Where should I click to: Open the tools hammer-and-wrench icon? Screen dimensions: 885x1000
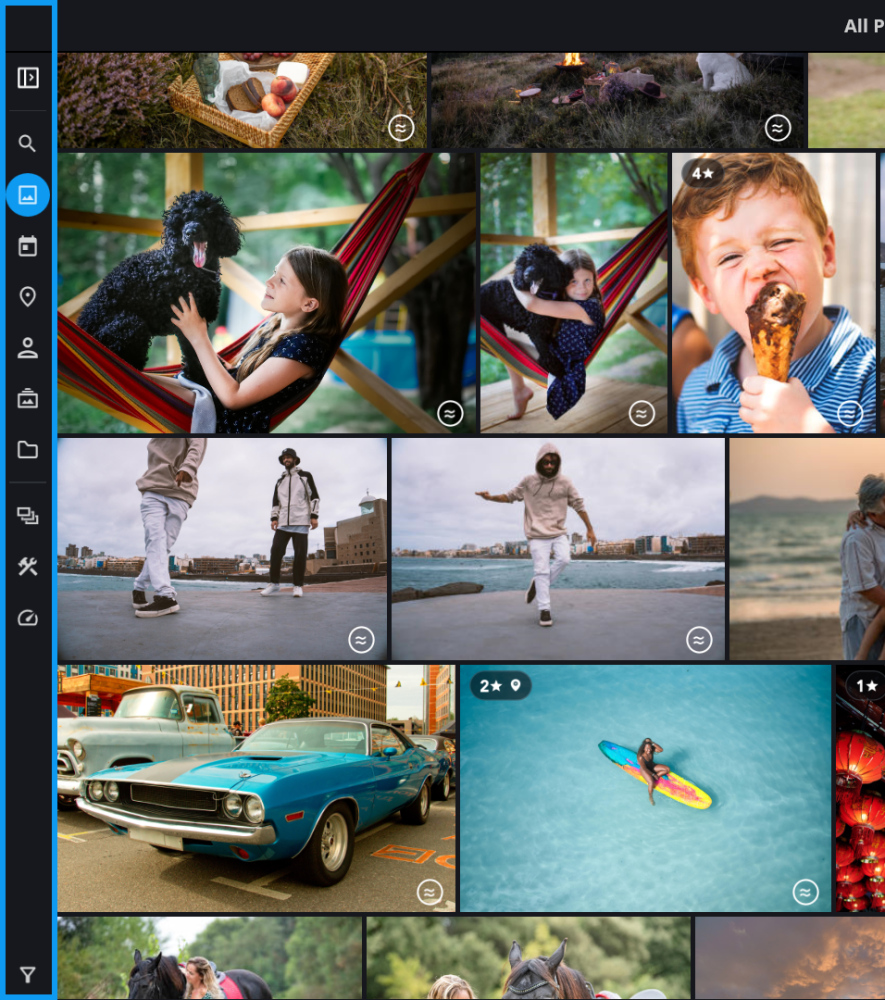click(27, 566)
